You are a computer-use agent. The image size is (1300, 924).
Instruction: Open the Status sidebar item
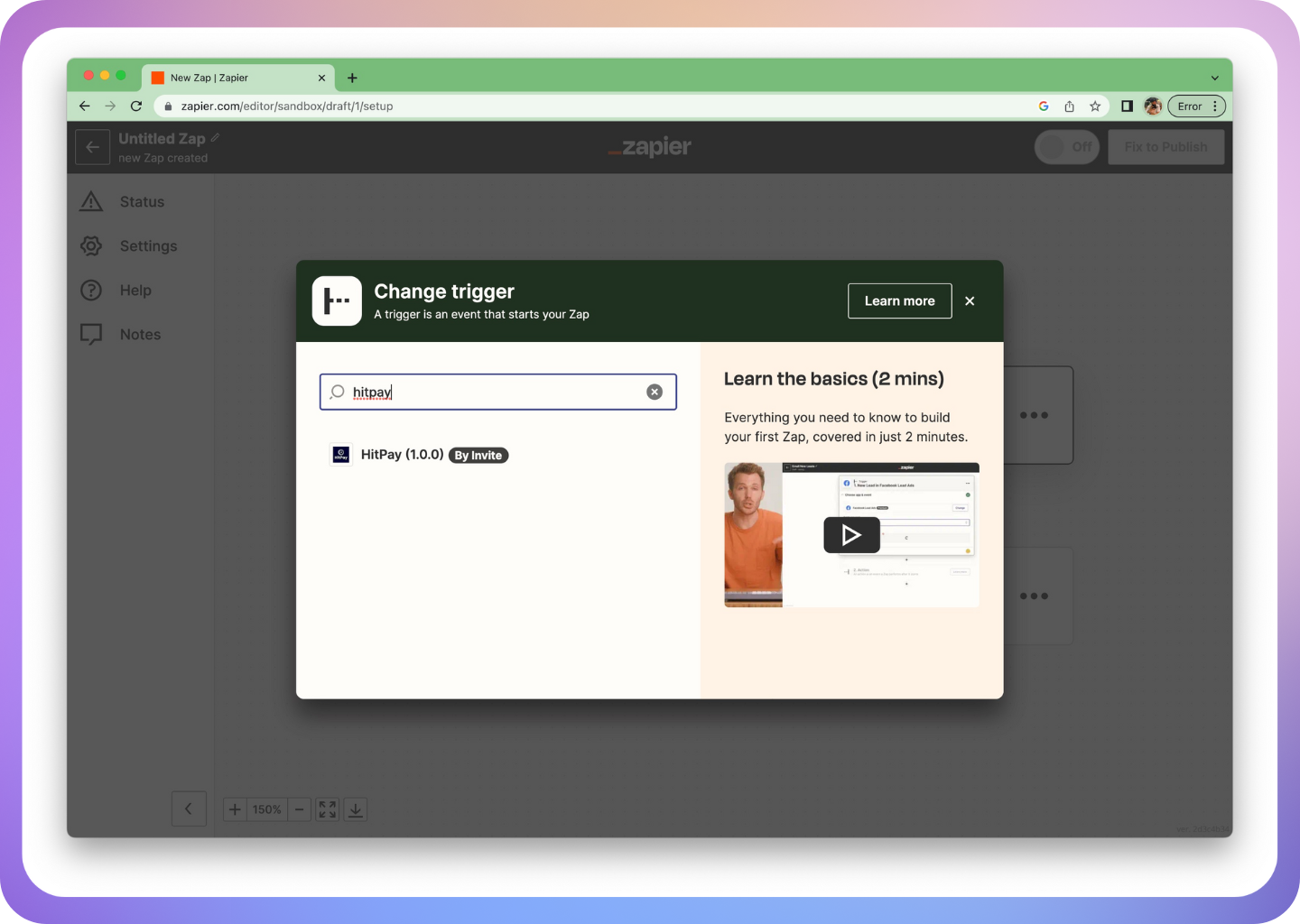tap(123, 202)
